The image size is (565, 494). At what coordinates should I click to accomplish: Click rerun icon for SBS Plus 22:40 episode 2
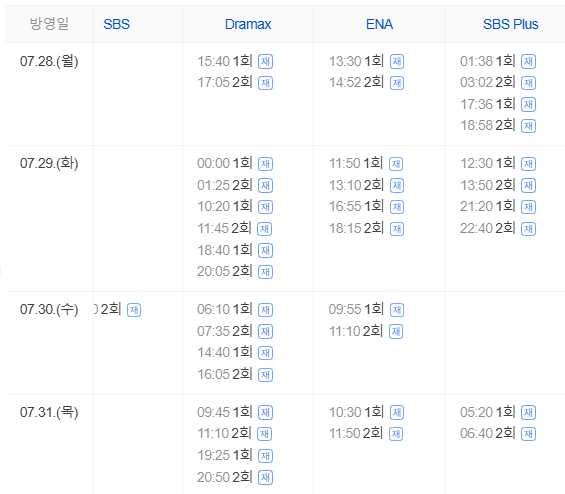tap(528, 229)
